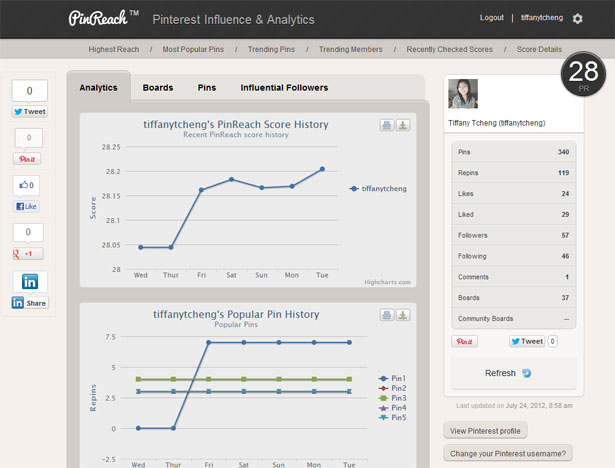Click the Facebook Like button
Screen dimensions: 615x468
27,206
